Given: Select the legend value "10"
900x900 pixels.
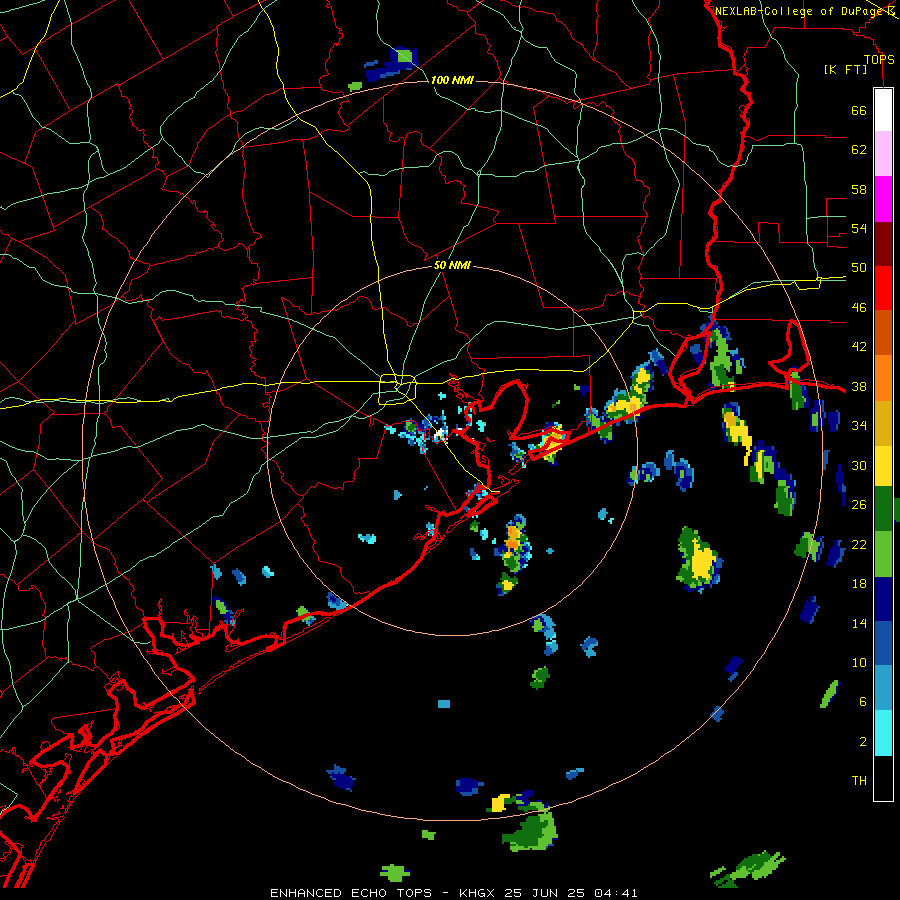Looking at the screenshot, I should 859,662.
